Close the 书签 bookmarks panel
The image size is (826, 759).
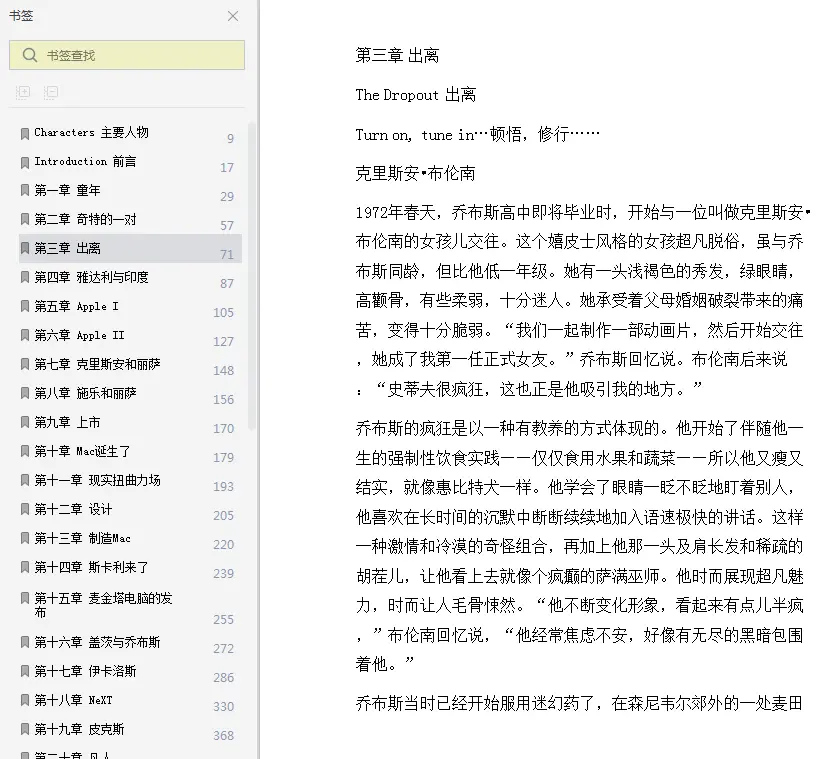tap(233, 16)
